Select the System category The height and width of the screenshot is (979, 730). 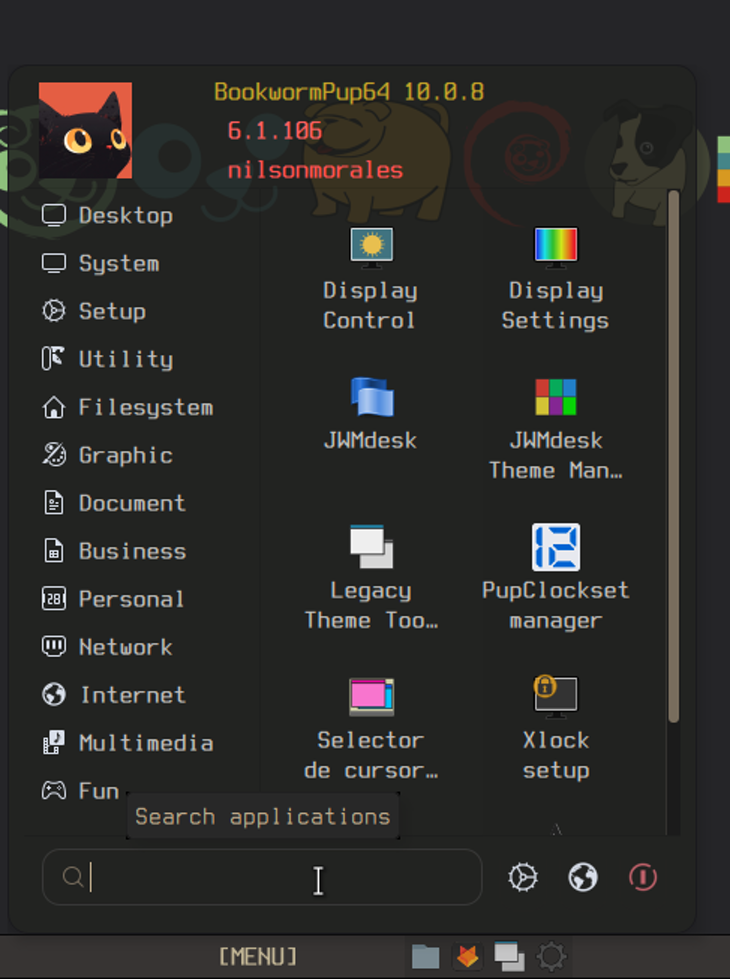point(100,263)
